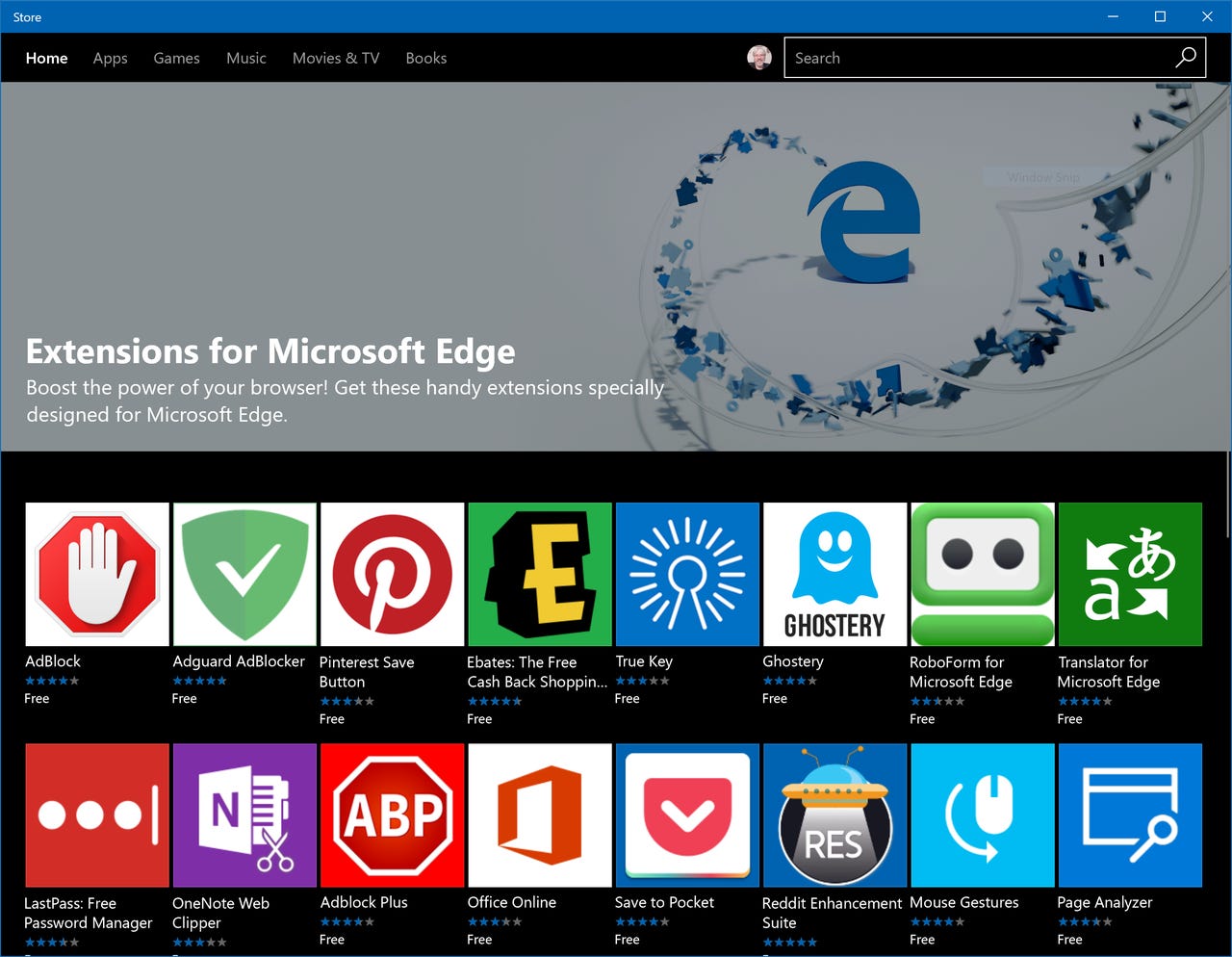Open the Ebates cash back extension listing
The width and height of the screenshot is (1232, 957).
pyautogui.click(x=539, y=573)
